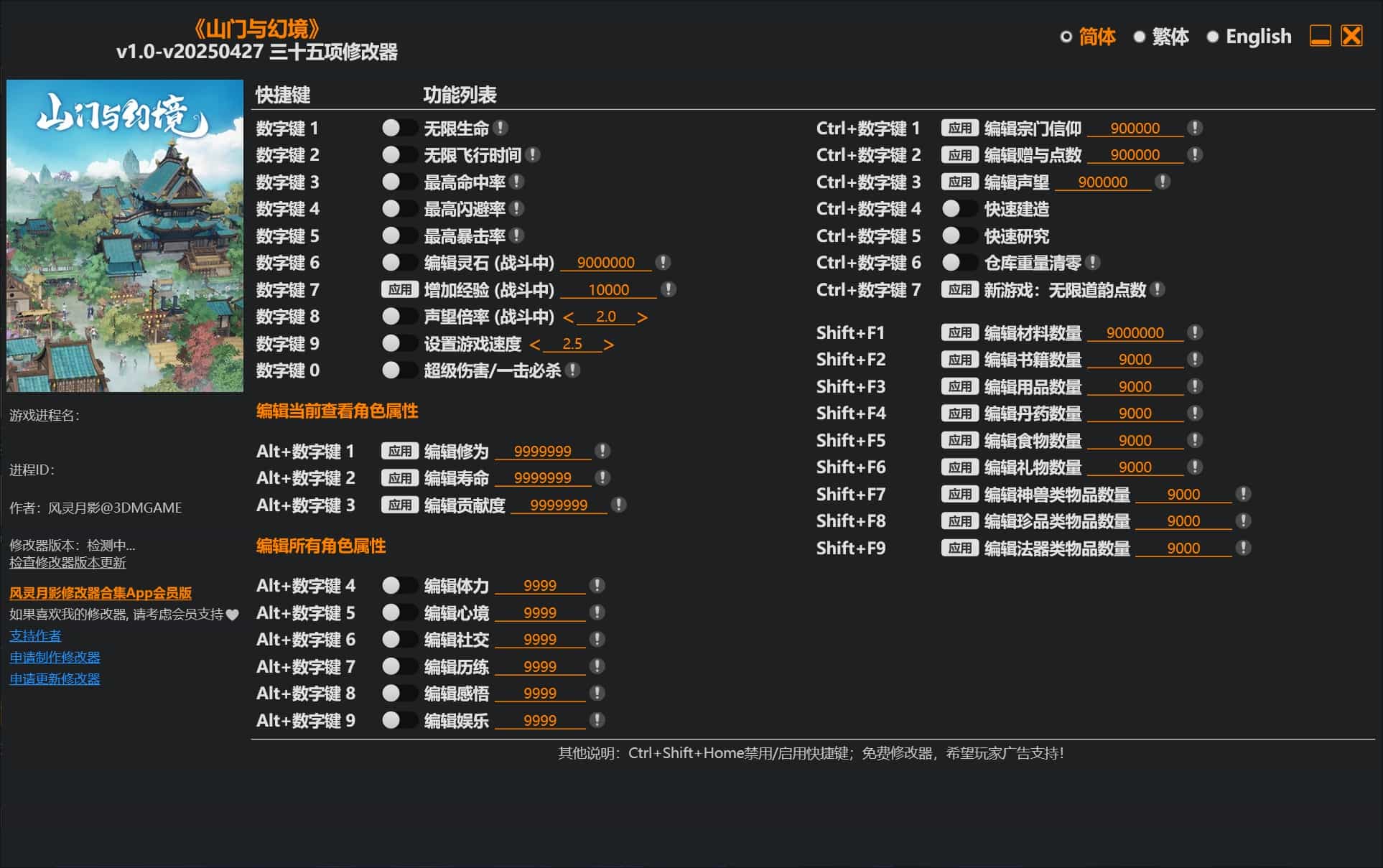Enable the 快速建造 toggle
Screen dimensions: 1383x868
(x=959, y=209)
